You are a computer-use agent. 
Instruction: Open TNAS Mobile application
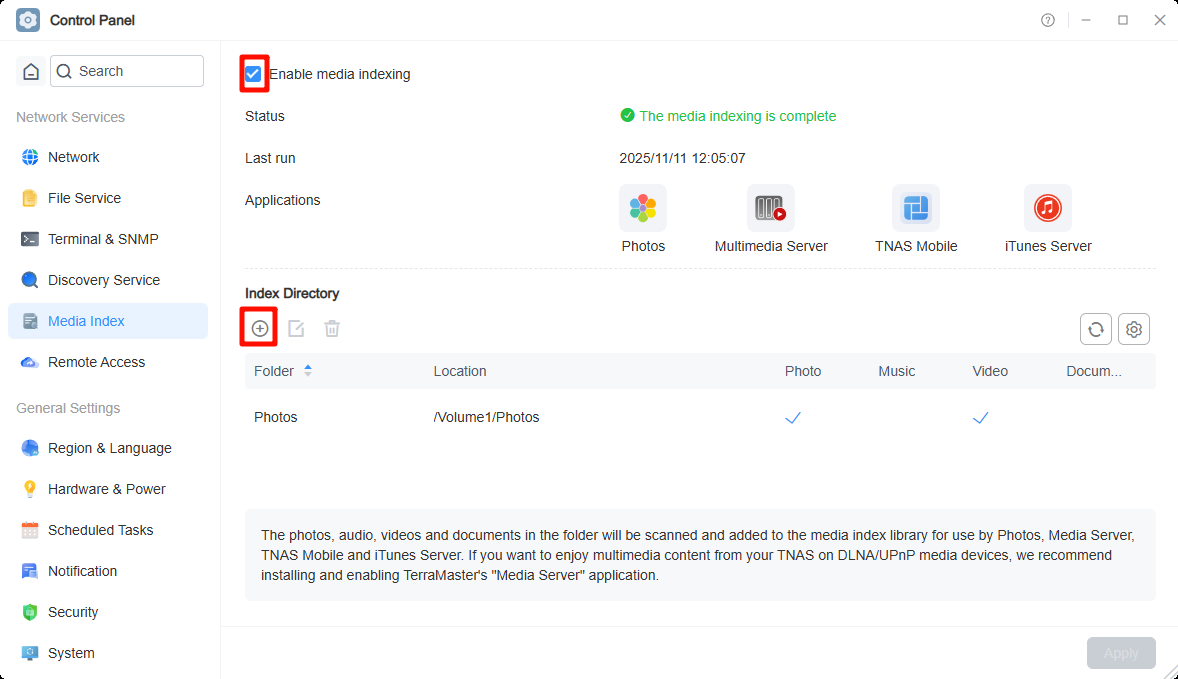pos(916,208)
